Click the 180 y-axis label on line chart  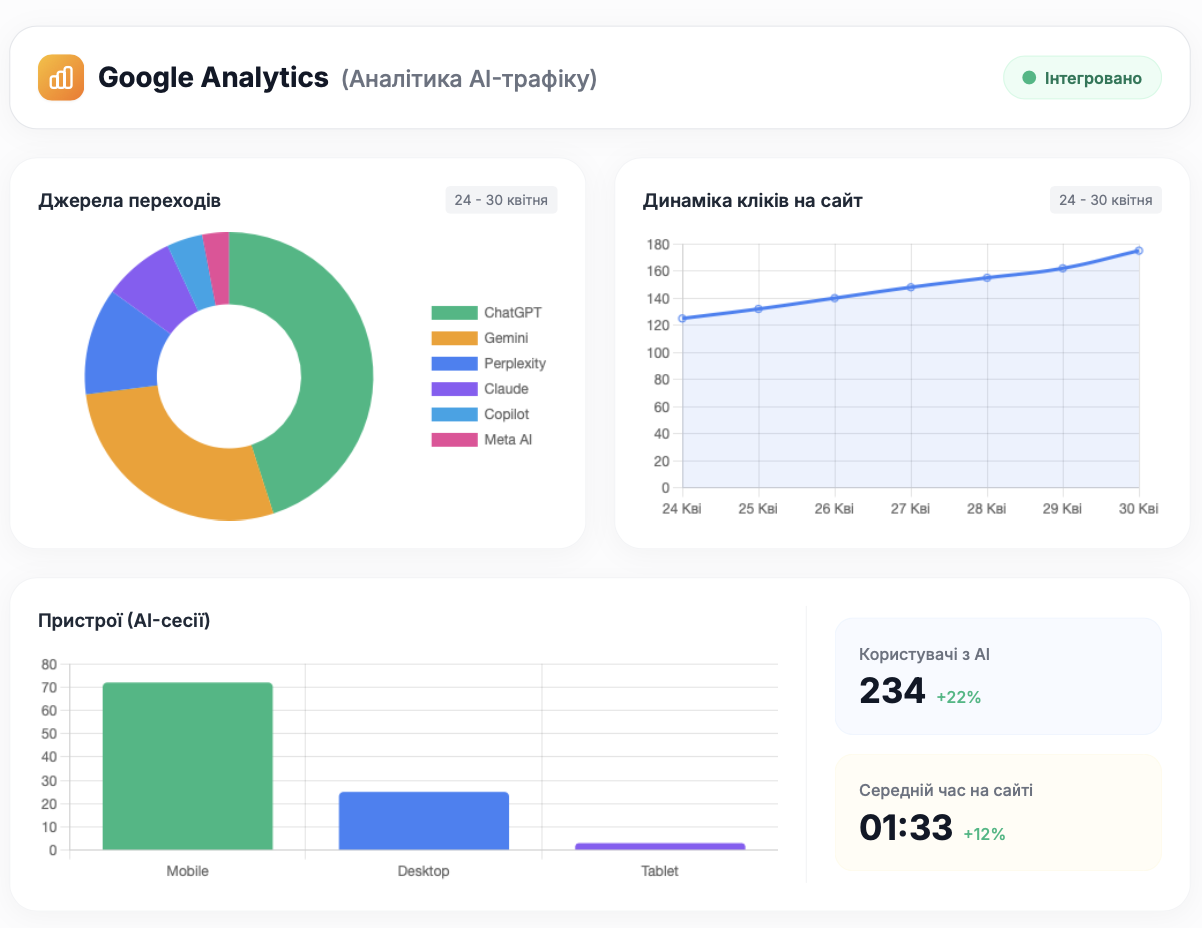[658, 244]
